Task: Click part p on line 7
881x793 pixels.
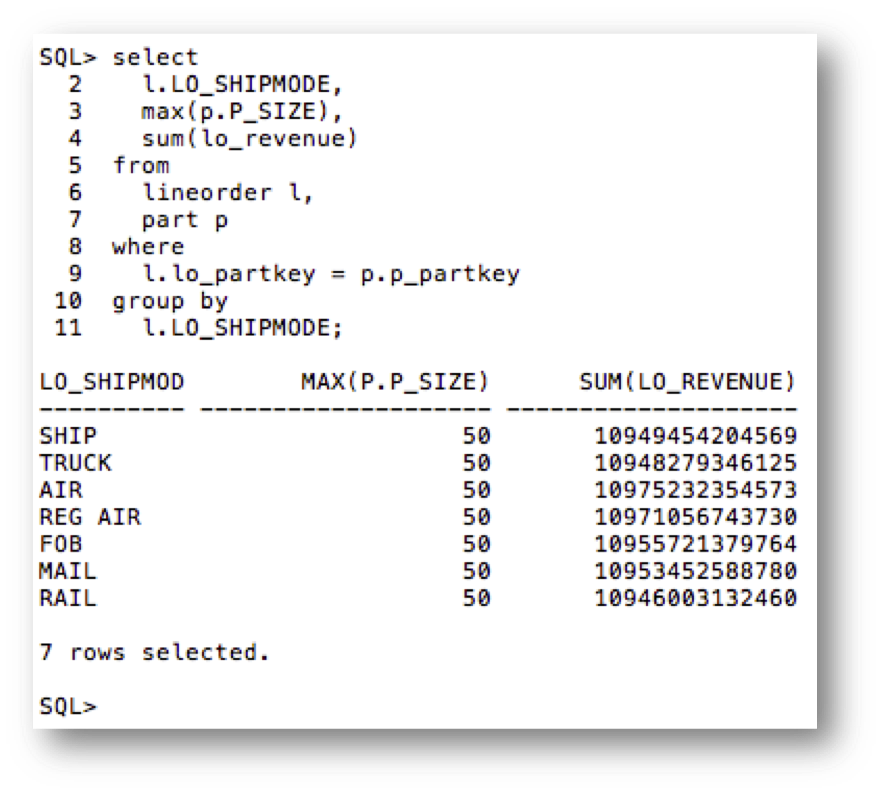Action: point(184,219)
